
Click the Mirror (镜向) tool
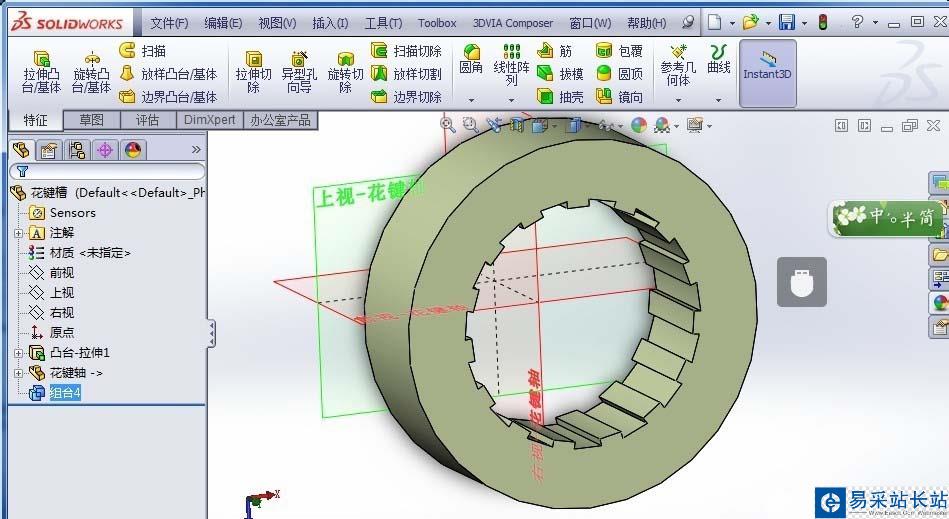619,97
